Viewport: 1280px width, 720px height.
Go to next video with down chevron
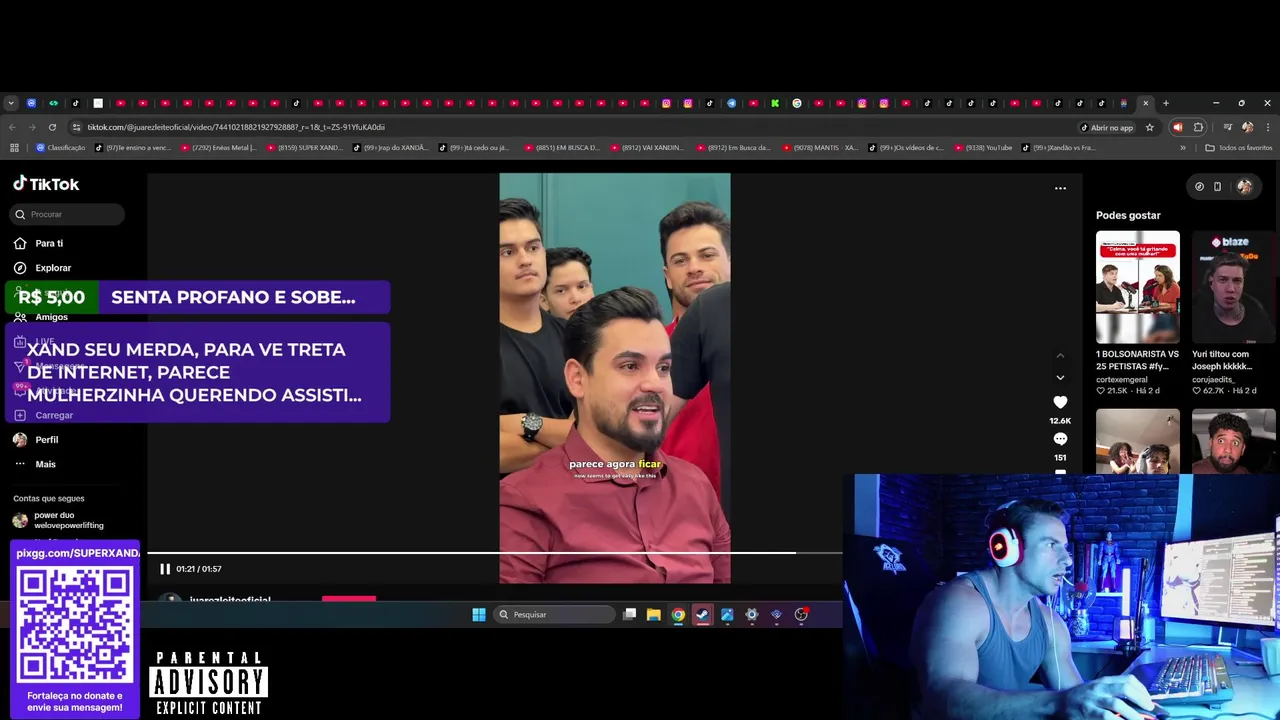coord(1060,377)
